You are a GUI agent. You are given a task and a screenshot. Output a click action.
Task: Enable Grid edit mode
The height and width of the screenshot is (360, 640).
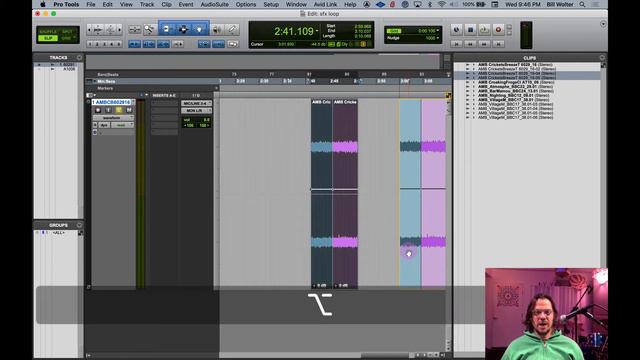[66, 38]
